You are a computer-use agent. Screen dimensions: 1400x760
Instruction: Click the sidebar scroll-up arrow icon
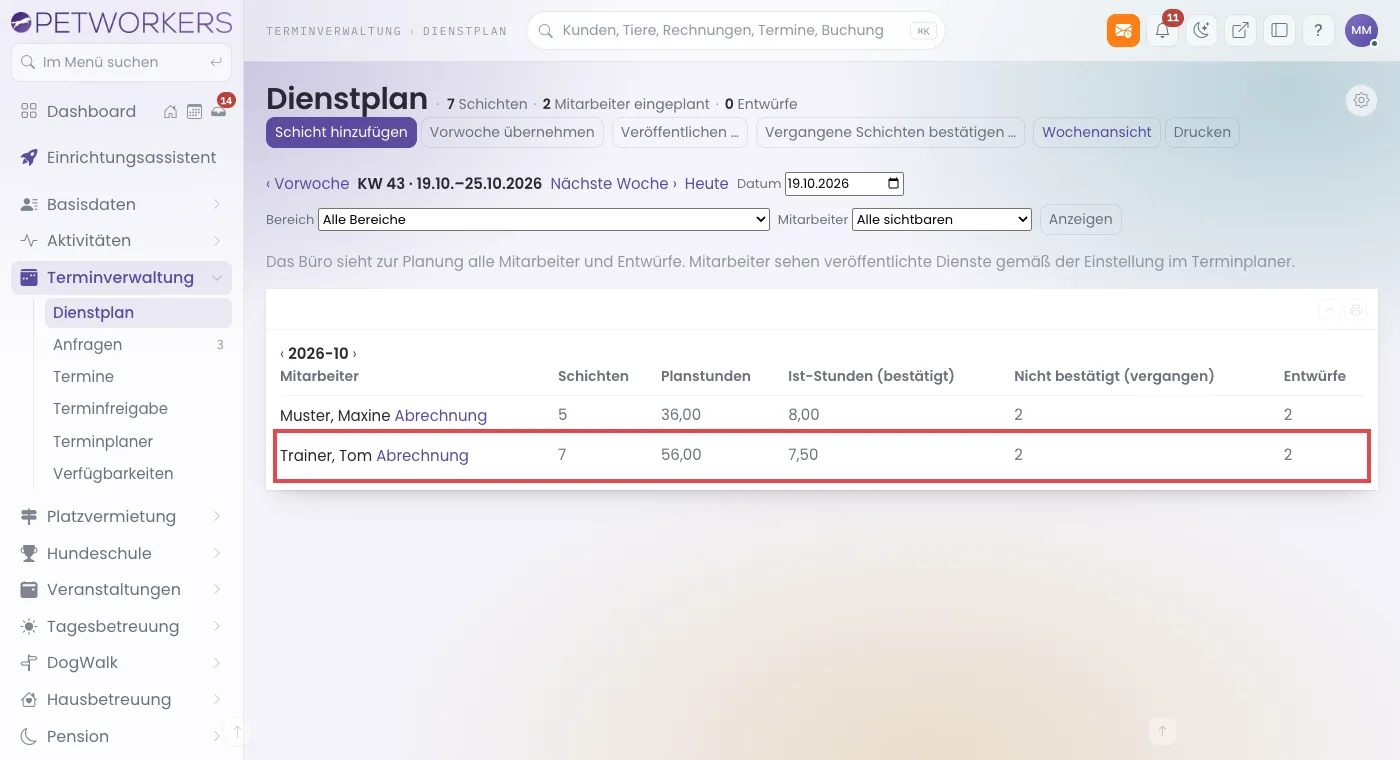(x=237, y=732)
